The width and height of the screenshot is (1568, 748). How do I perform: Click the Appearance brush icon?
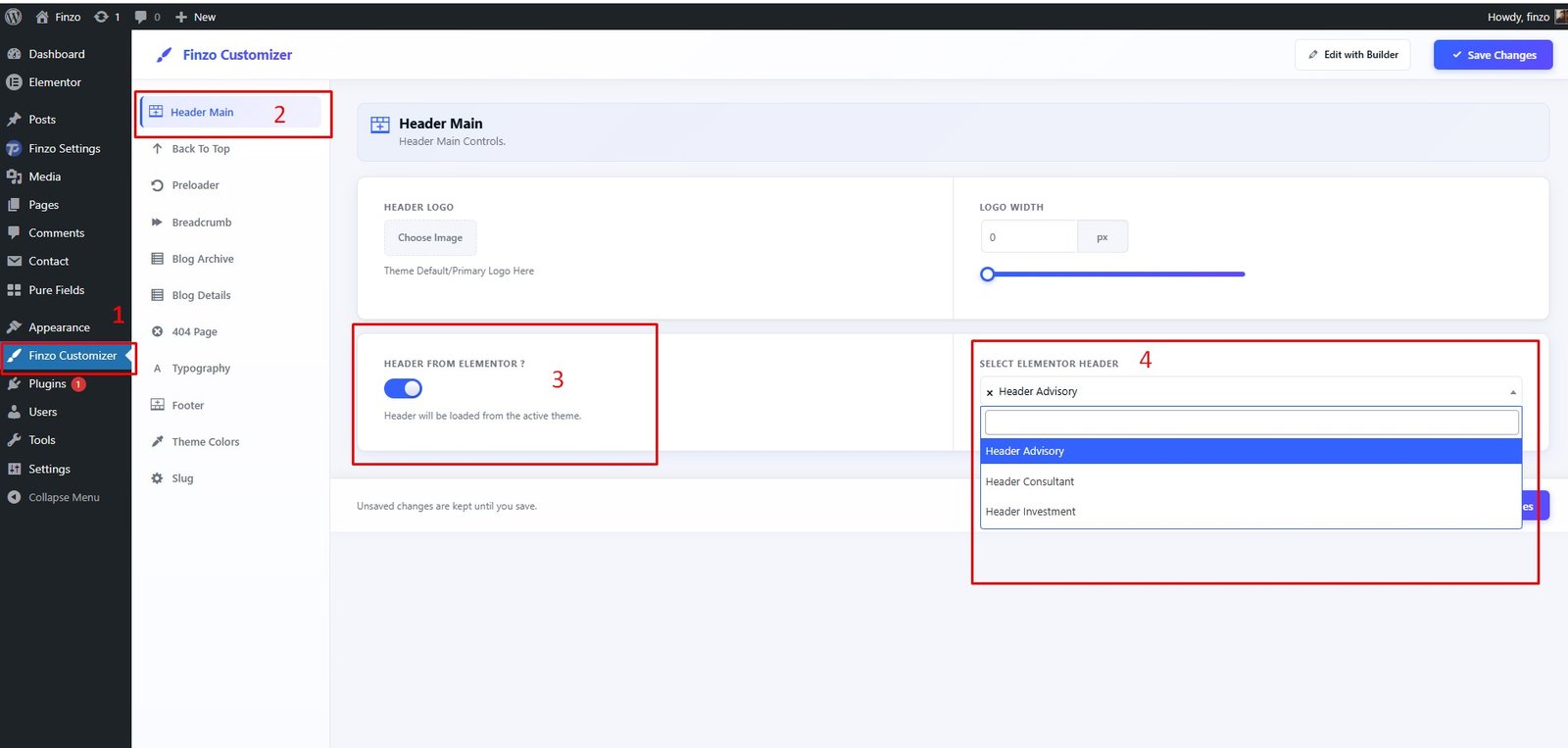[x=14, y=327]
